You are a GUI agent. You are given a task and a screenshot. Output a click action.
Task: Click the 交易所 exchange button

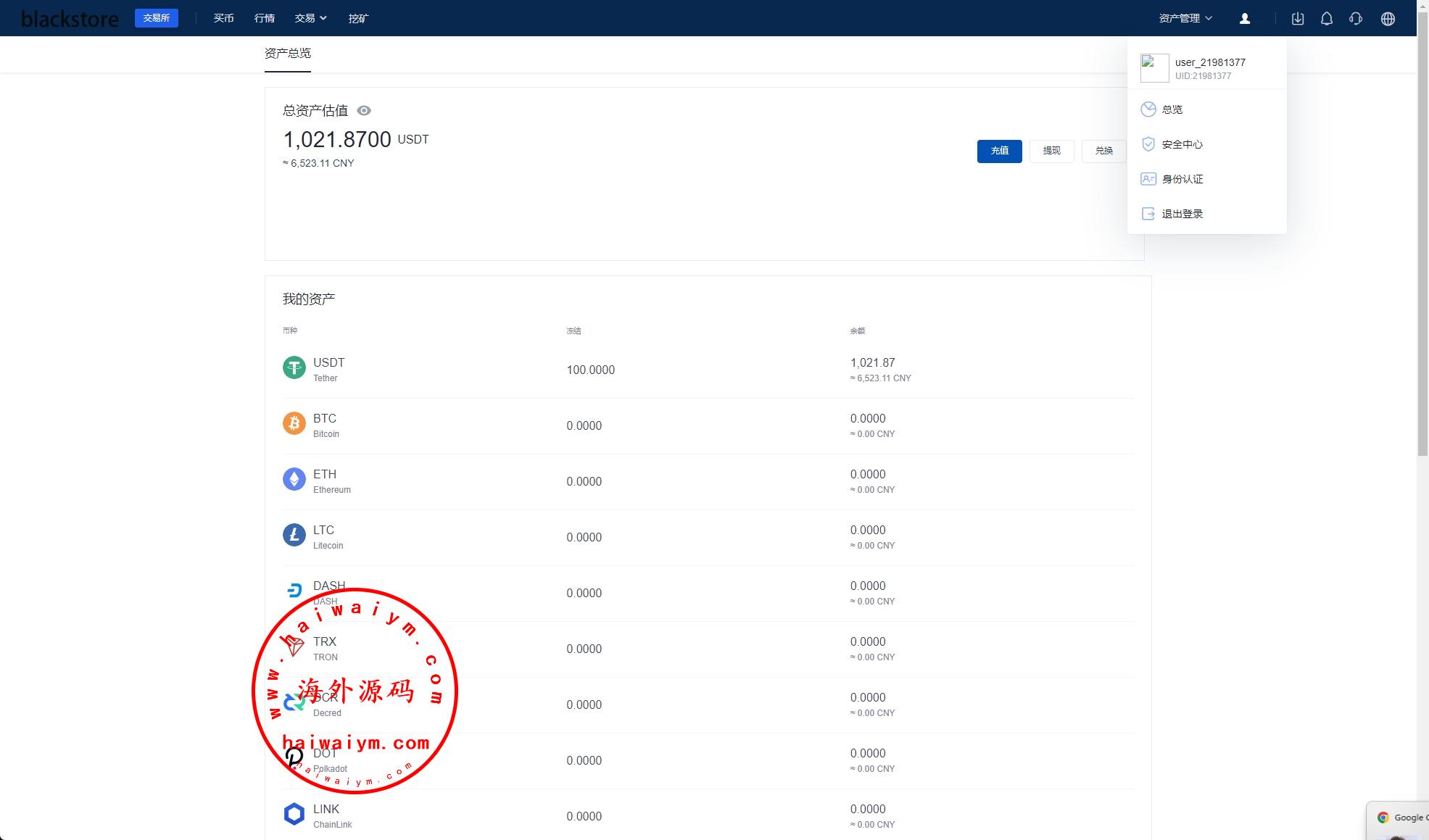pyautogui.click(x=156, y=18)
